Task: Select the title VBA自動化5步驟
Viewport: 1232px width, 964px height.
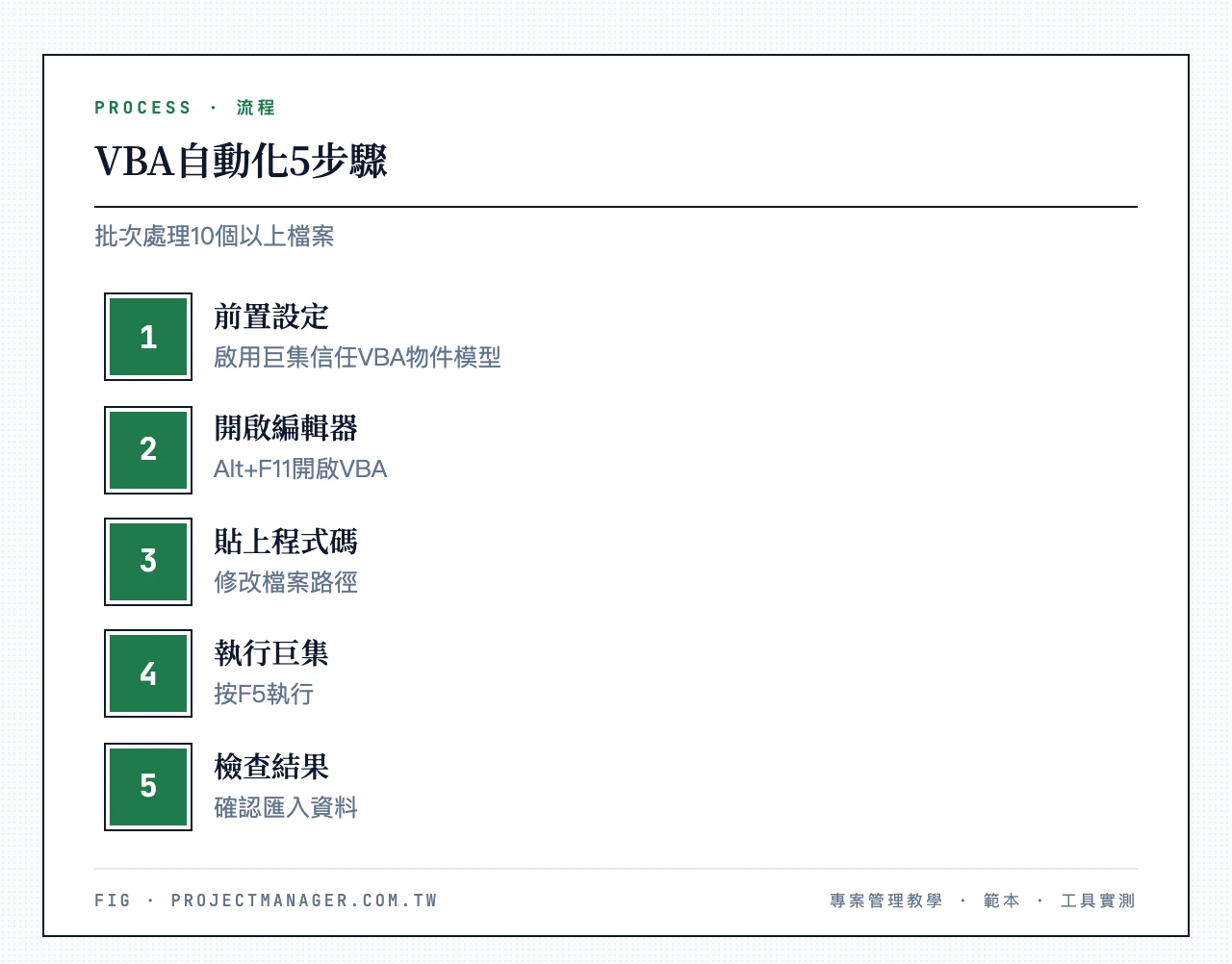Action: [x=241, y=161]
